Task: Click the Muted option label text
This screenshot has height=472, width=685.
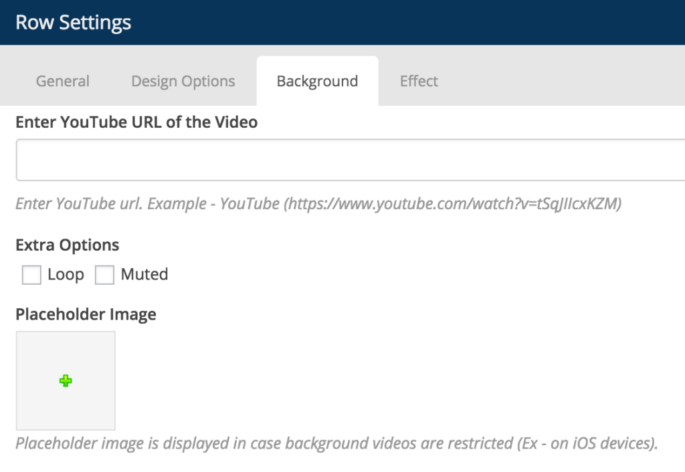Action: 144,274
